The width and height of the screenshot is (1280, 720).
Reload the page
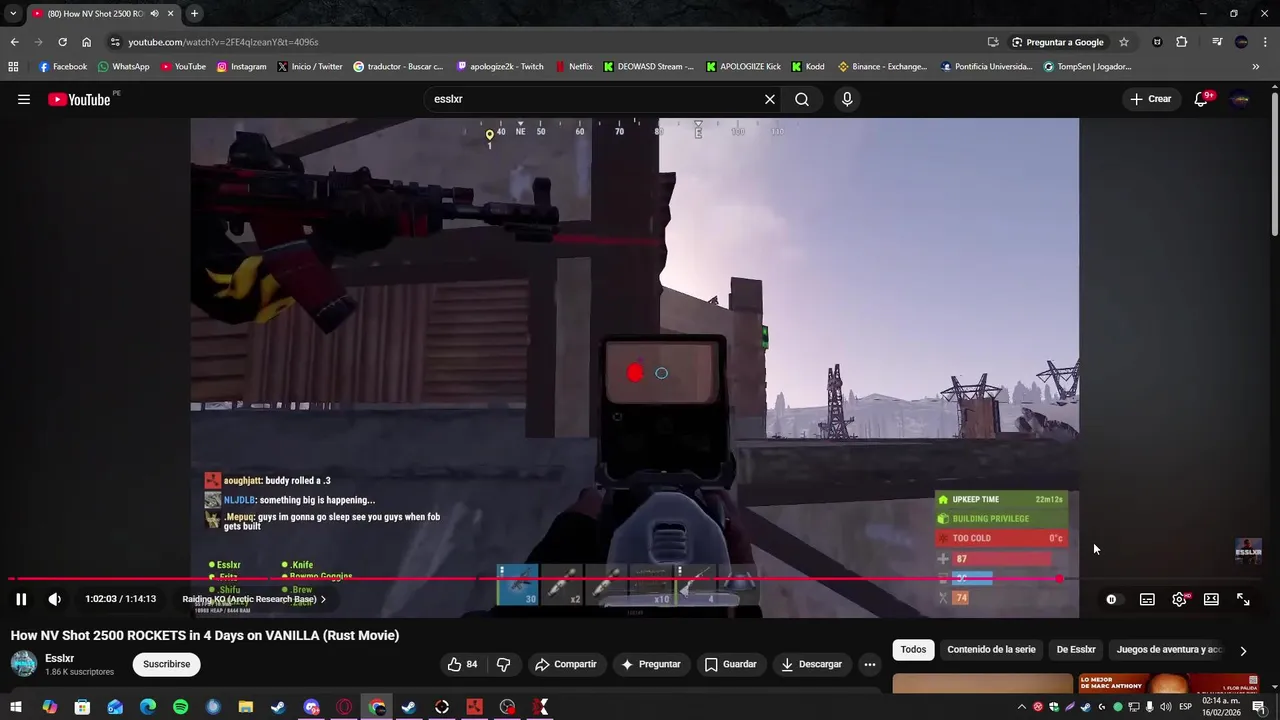pos(62,42)
